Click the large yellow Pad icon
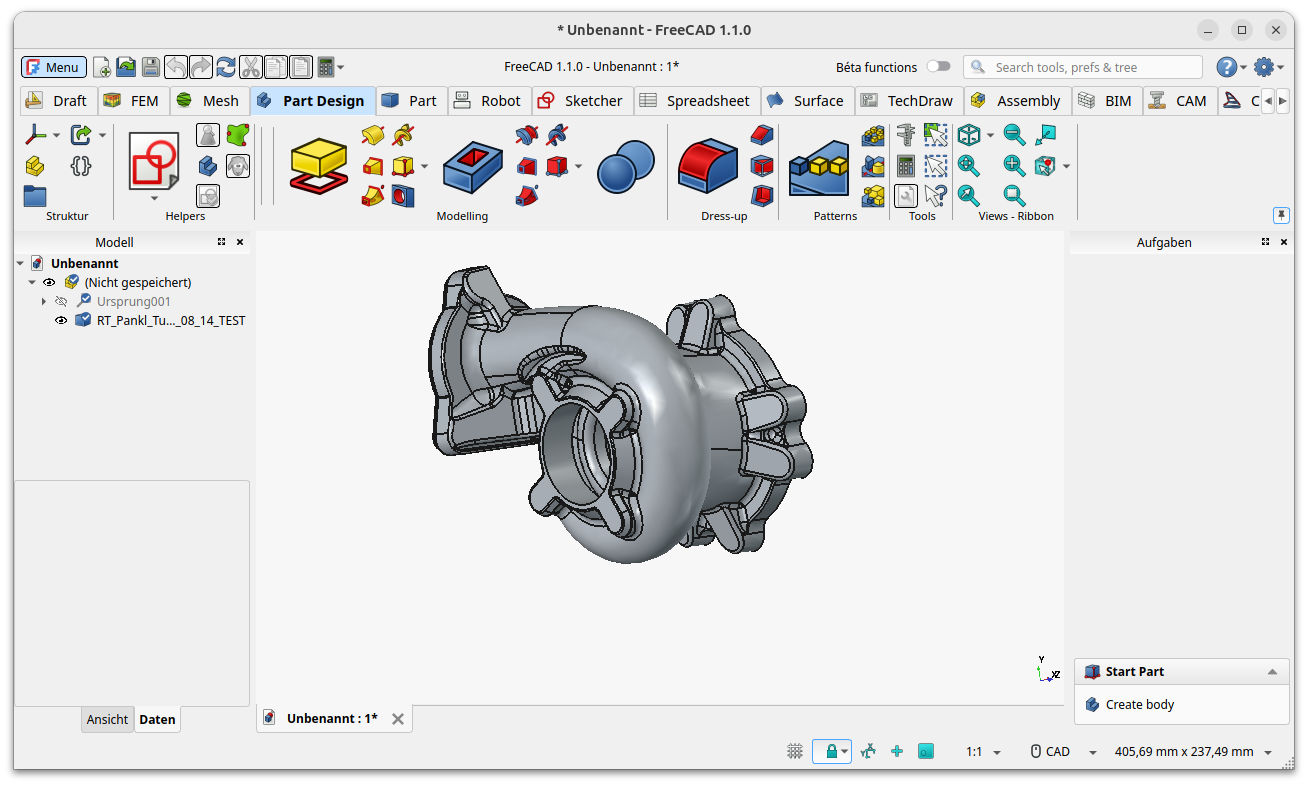 coord(319,164)
